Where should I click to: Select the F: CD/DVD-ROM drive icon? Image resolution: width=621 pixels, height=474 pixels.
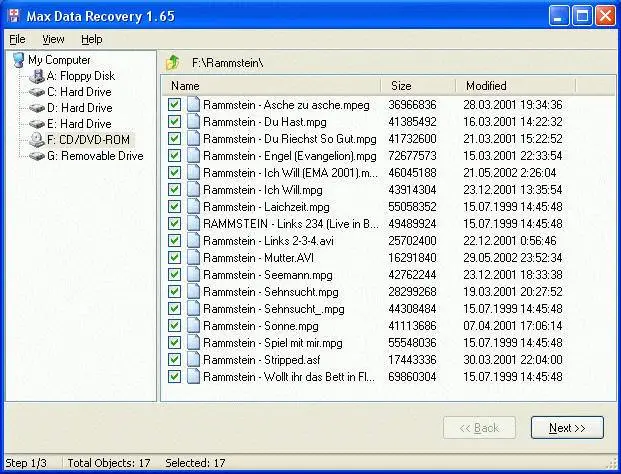(x=36, y=139)
